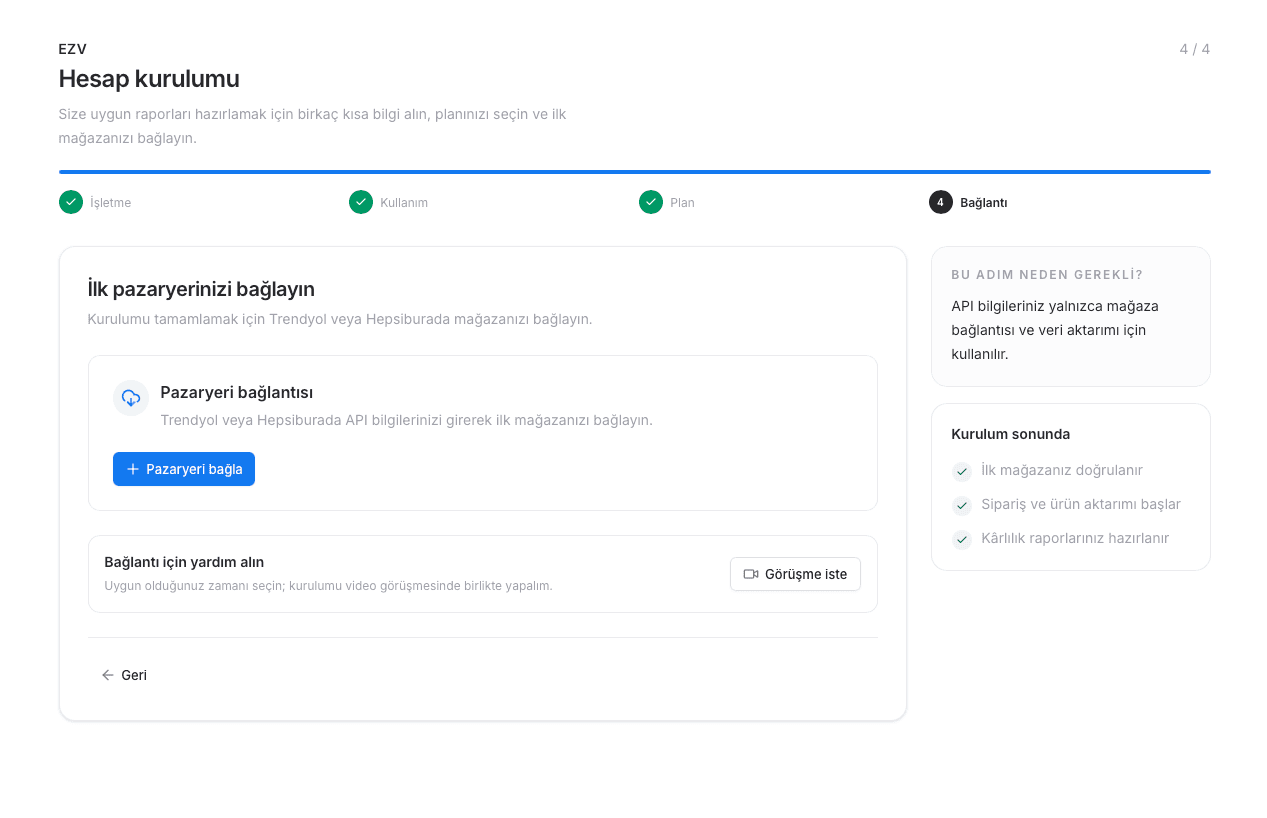Go back with the Geri button
The width and height of the screenshot is (1267, 818).
pos(124,675)
